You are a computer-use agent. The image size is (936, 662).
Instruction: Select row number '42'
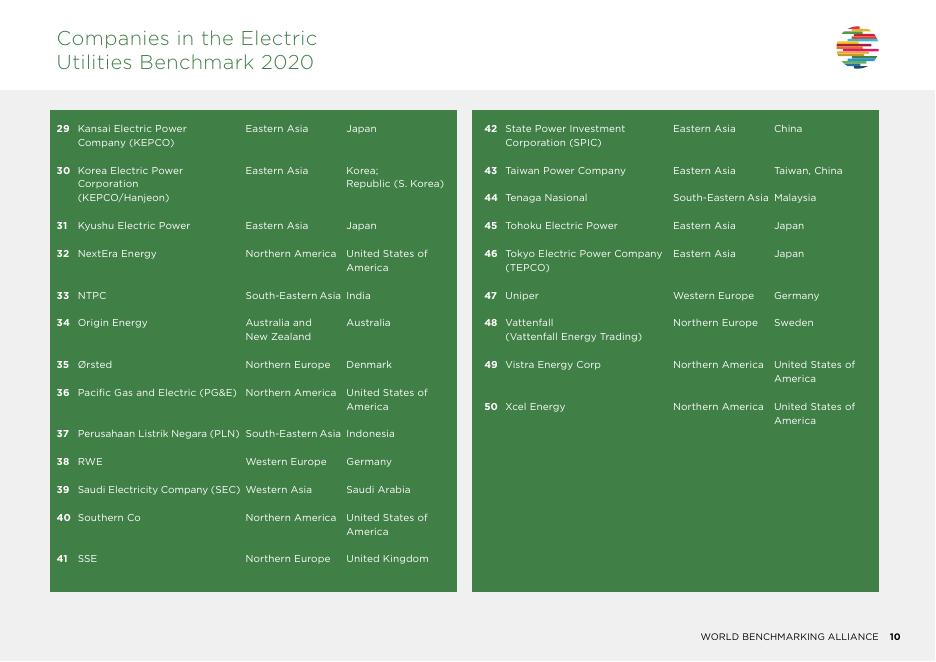pyautogui.click(x=491, y=128)
